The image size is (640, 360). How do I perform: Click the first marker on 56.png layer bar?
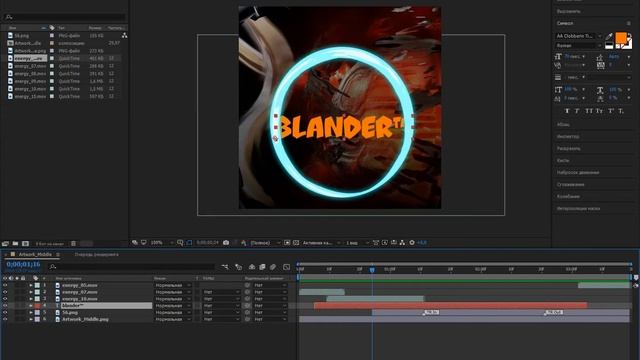(431, 312)
